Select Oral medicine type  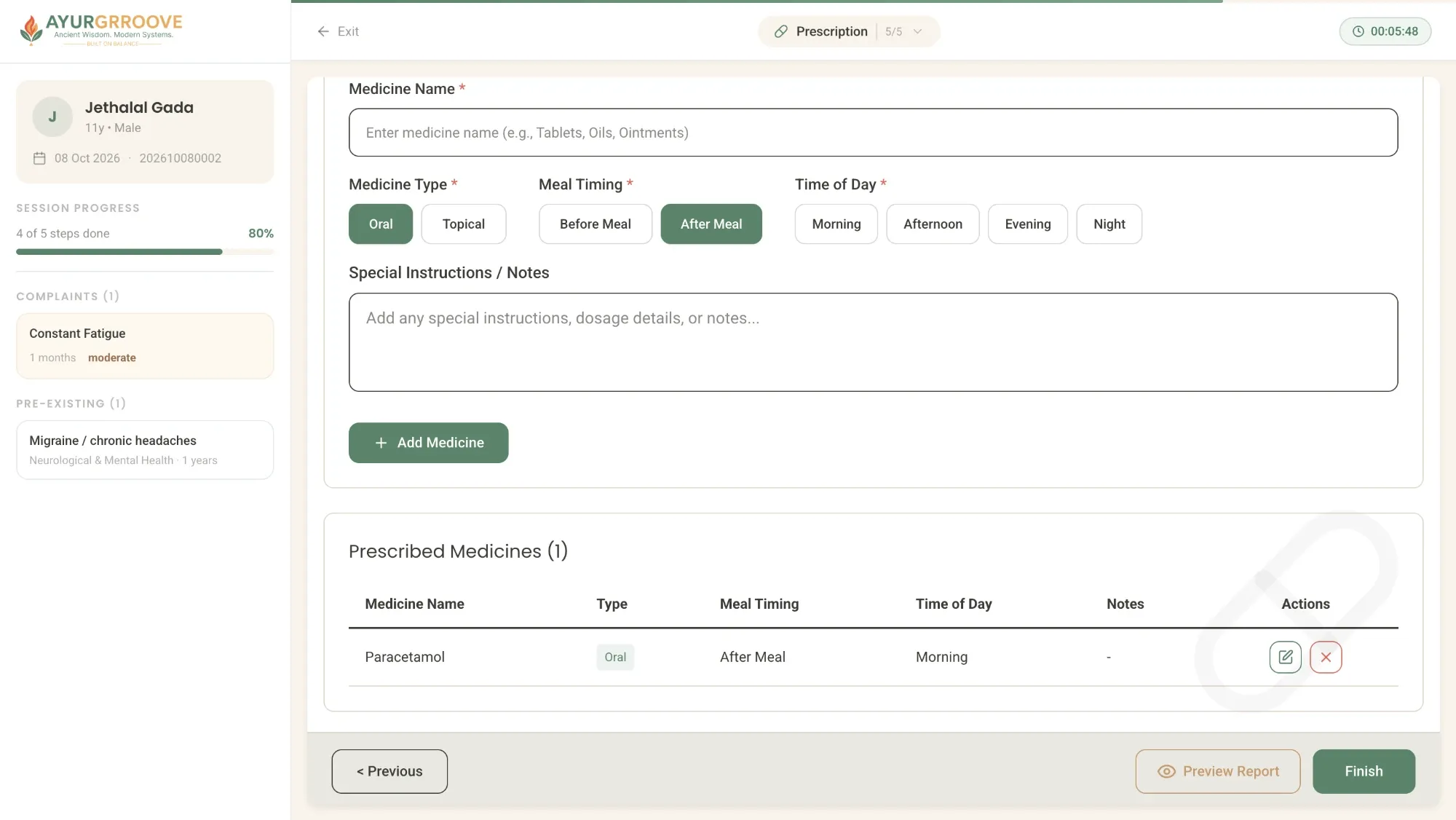point(381,224)
